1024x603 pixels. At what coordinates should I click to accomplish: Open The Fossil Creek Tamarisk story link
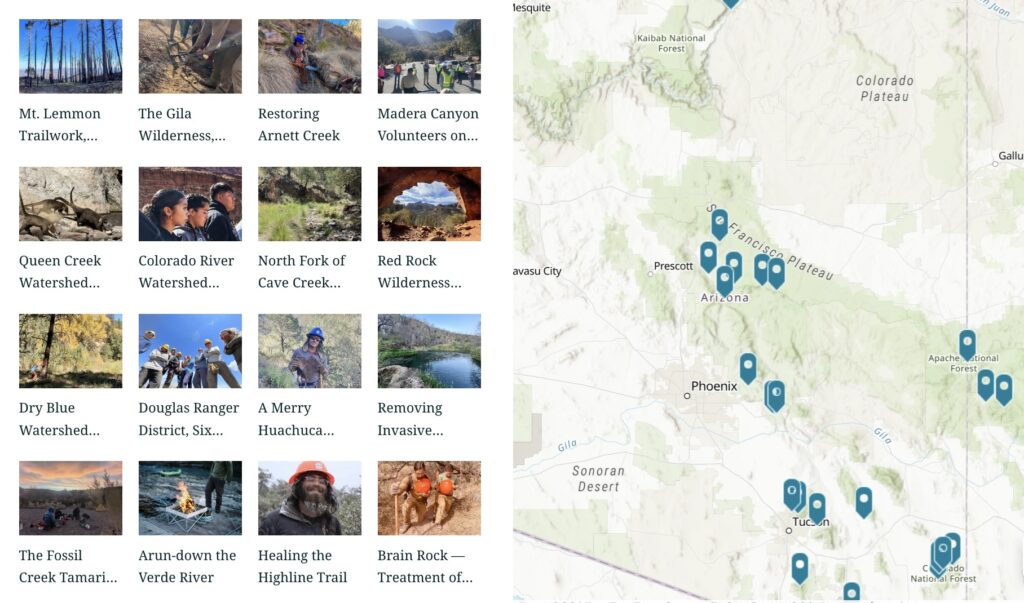pyautogui.click(x=68, y=566)
